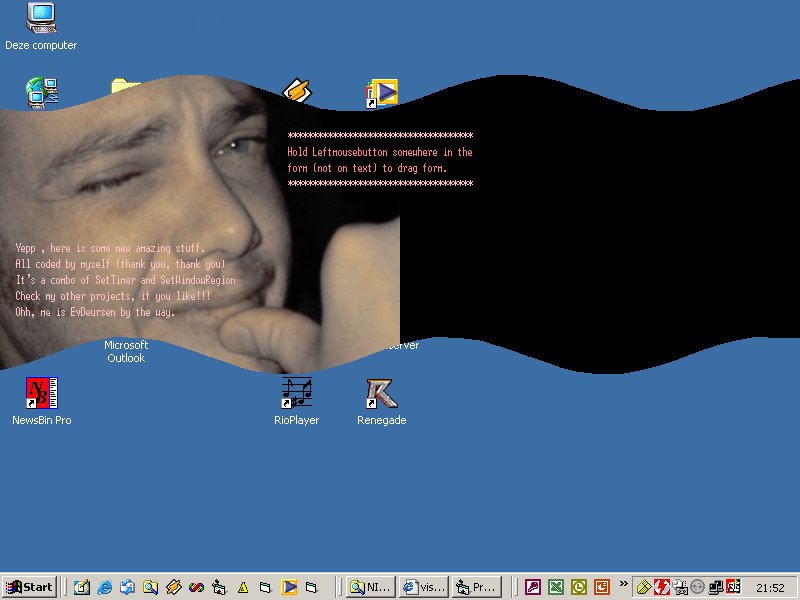Click the 21:52 system clock

point(770,588)
